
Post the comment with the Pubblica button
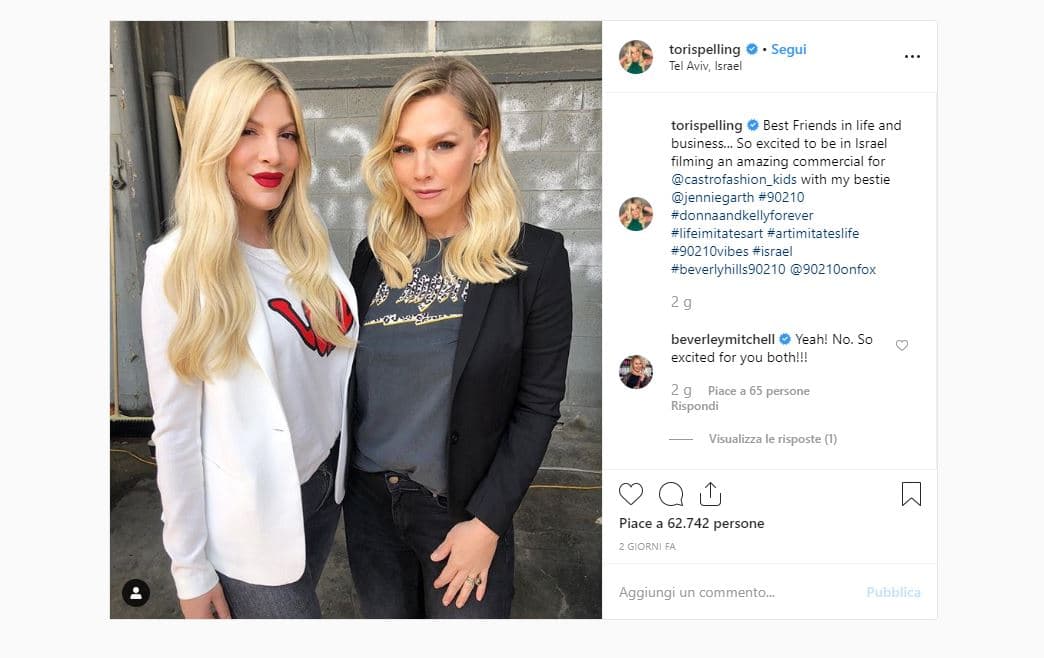tap(894, 592)
